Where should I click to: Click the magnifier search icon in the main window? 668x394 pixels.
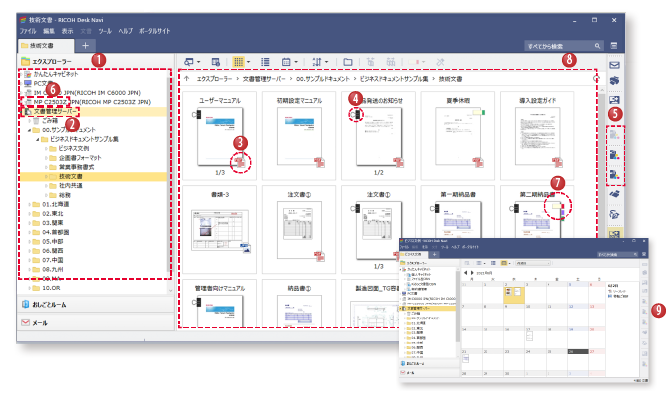coord(597,46)
